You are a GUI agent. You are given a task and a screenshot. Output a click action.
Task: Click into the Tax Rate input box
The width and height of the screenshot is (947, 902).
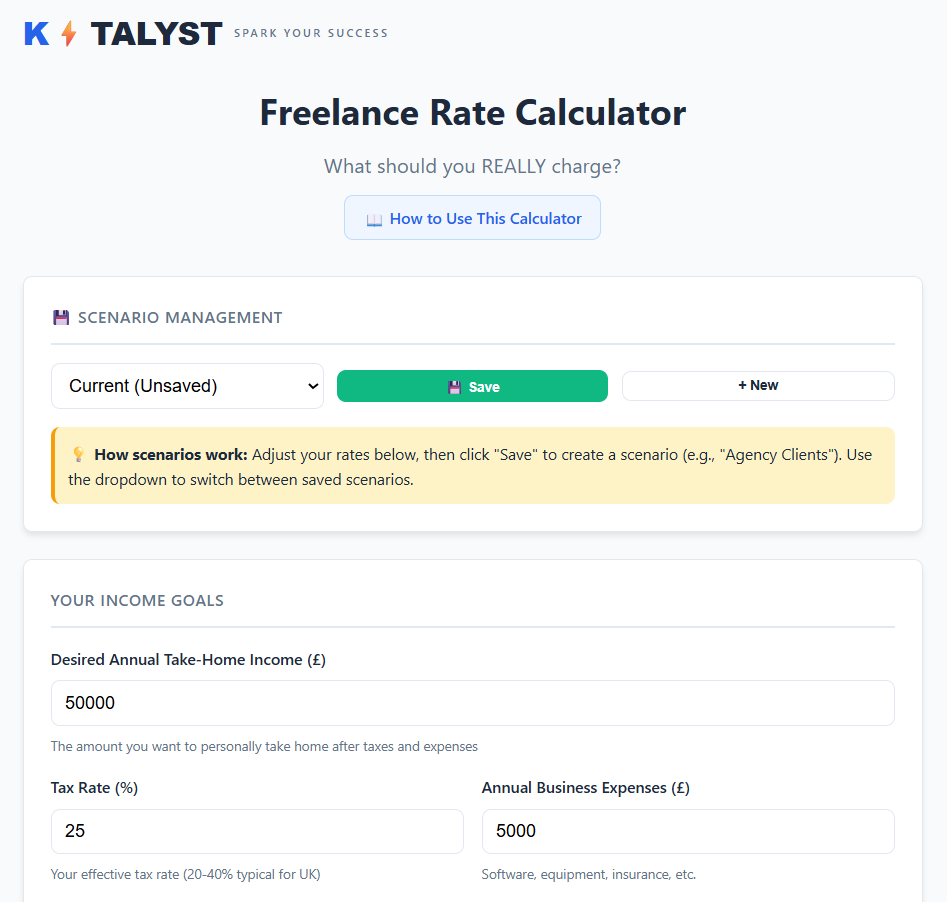pyautogui.click(x=257, y=831)
